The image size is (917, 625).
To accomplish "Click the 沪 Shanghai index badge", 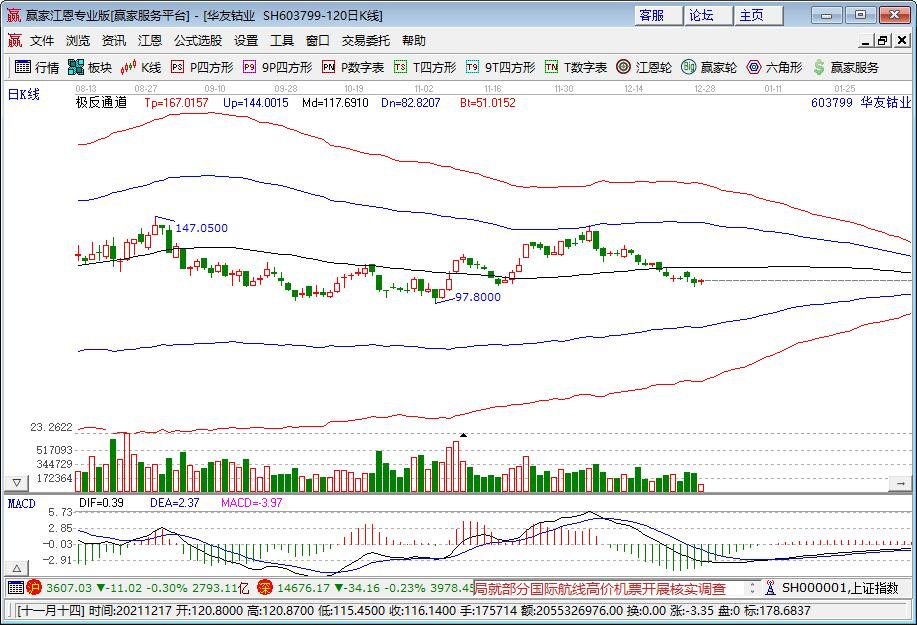I will [x=34, y=588].
